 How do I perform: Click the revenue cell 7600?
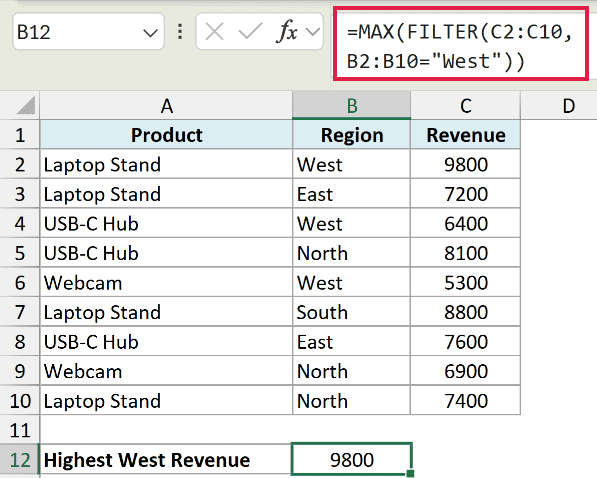(x=465, y=341)
